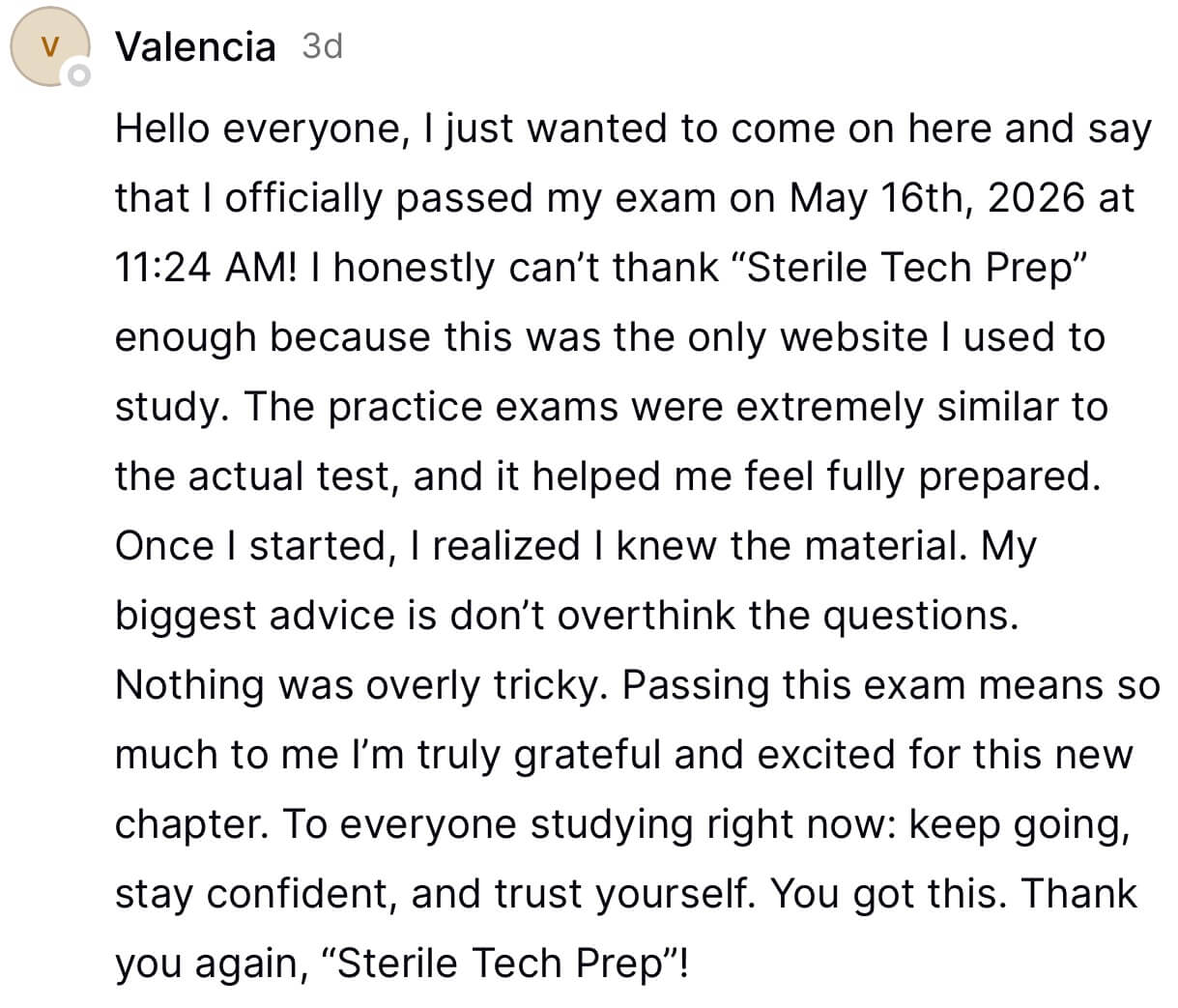
Task: Click the words "new chapter" phrase start "chapter"
Action: (187, 824)
